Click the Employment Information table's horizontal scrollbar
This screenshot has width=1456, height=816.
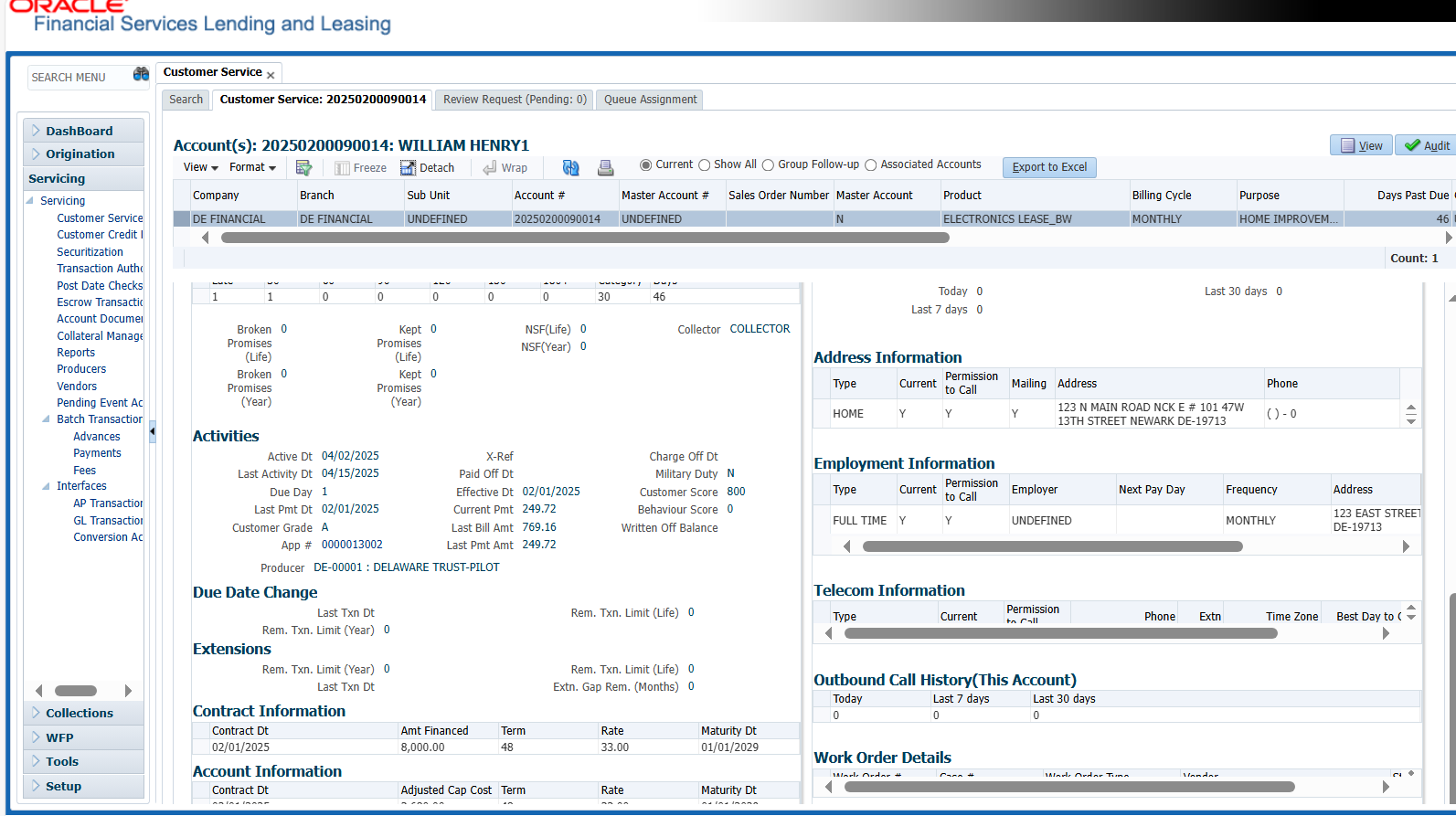[x=1053, y=546]
